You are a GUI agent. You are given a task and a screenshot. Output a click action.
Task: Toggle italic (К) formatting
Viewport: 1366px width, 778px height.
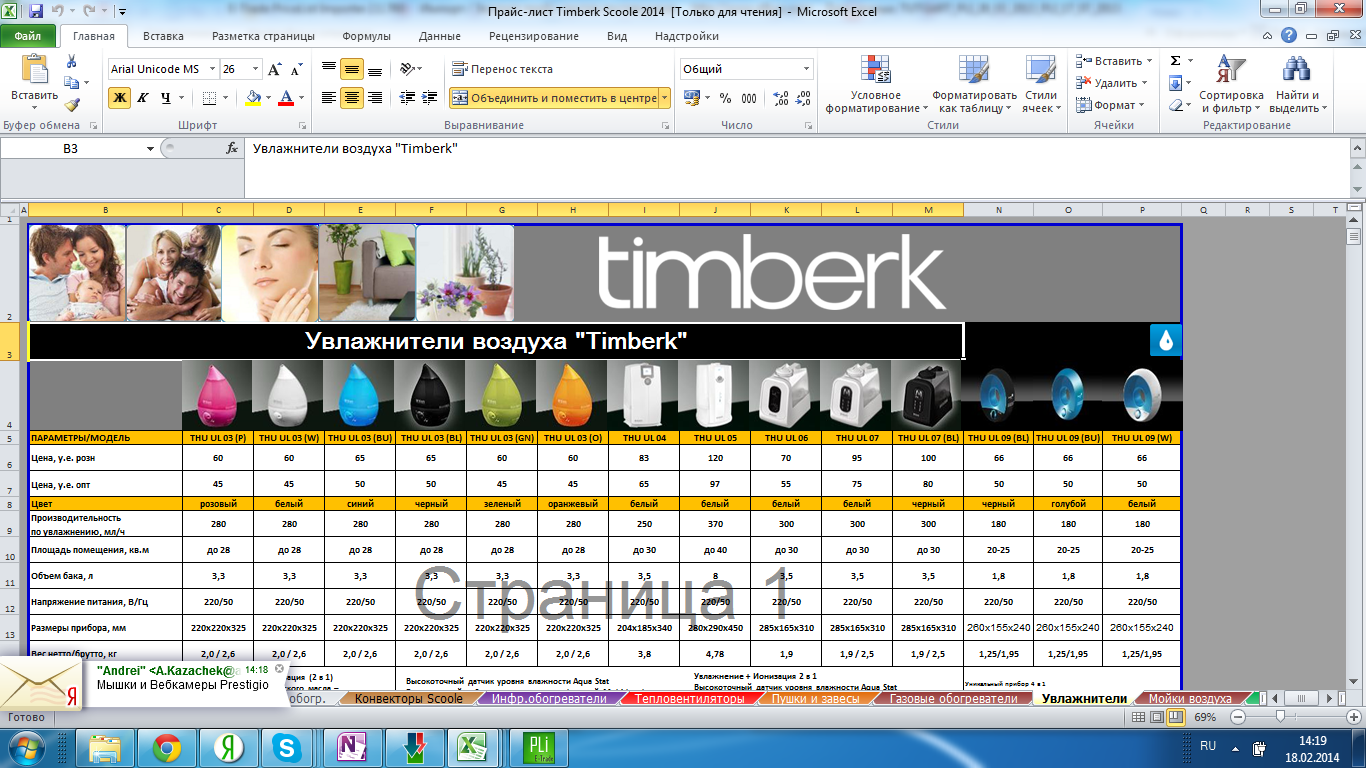click(143, 98)
